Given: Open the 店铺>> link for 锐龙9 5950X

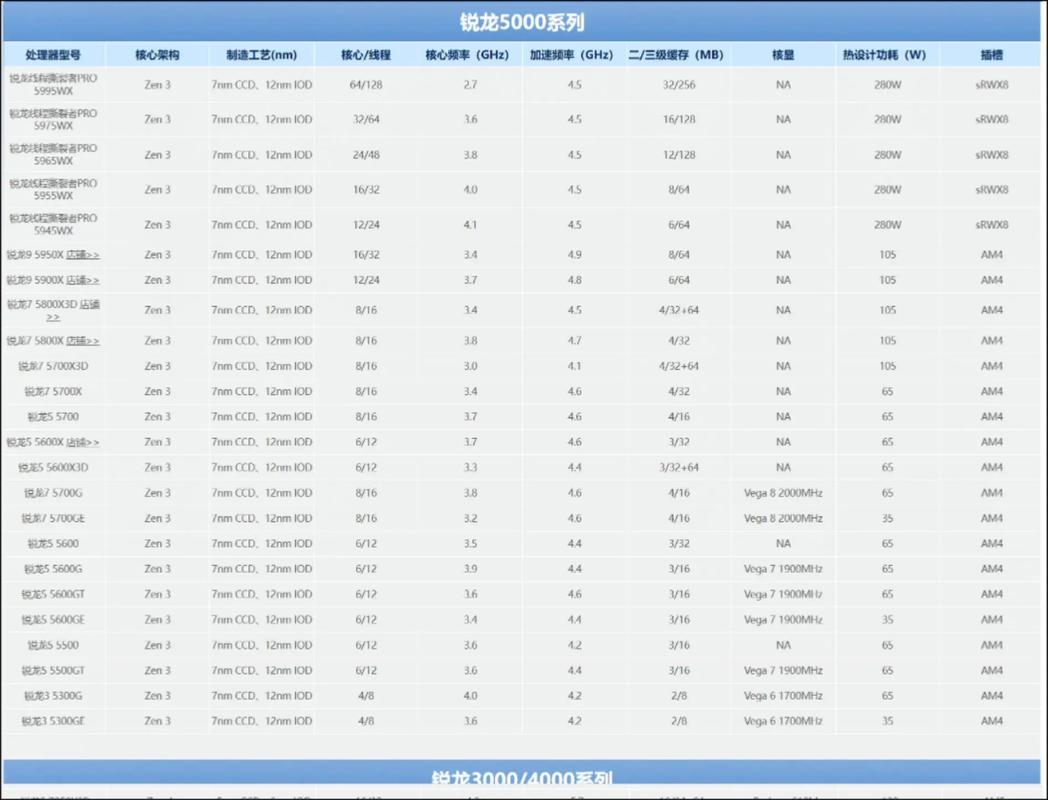Looking at the screenshot, I should 83,255.
